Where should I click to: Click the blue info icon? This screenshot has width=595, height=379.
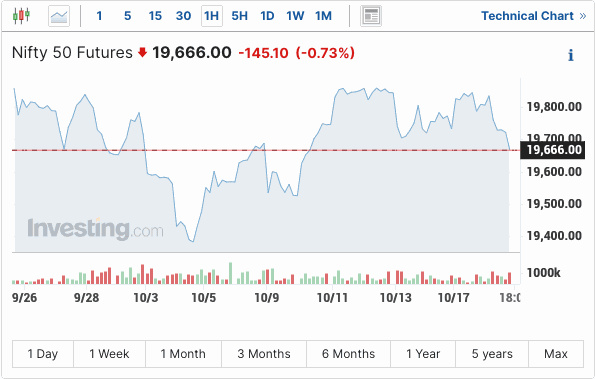[571, 55]
